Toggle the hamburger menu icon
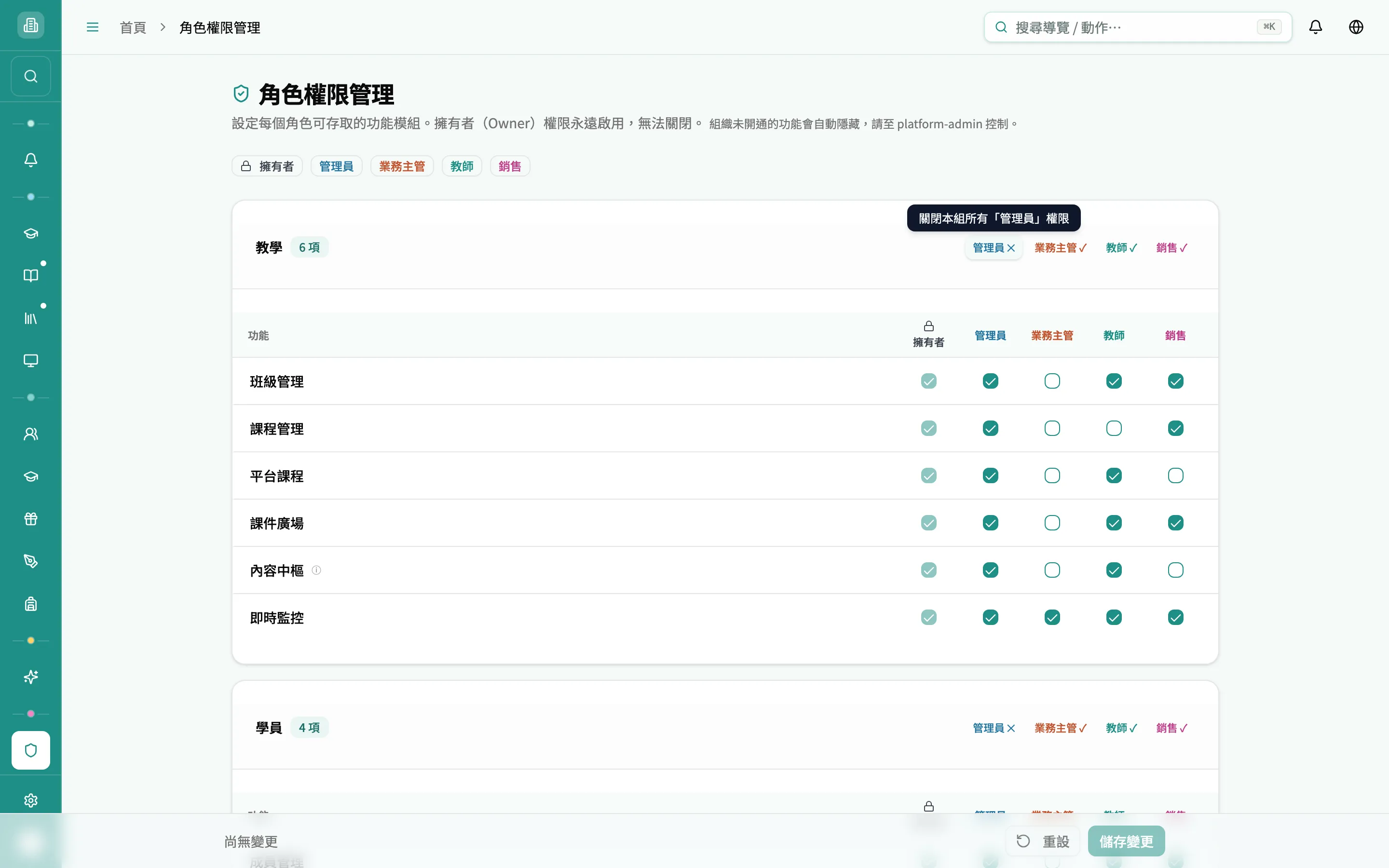The image size is (1389, 868). pyautogui.click(x=93, y=27)
